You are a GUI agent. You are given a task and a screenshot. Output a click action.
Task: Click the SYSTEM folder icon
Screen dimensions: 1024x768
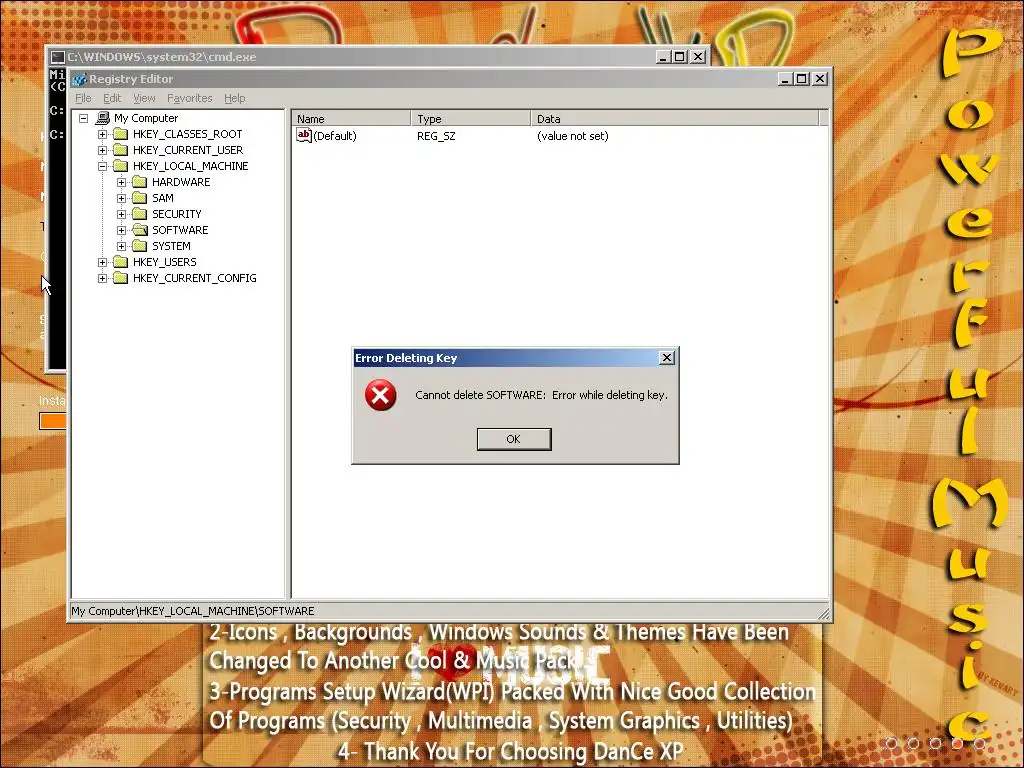tap(140, 246)
